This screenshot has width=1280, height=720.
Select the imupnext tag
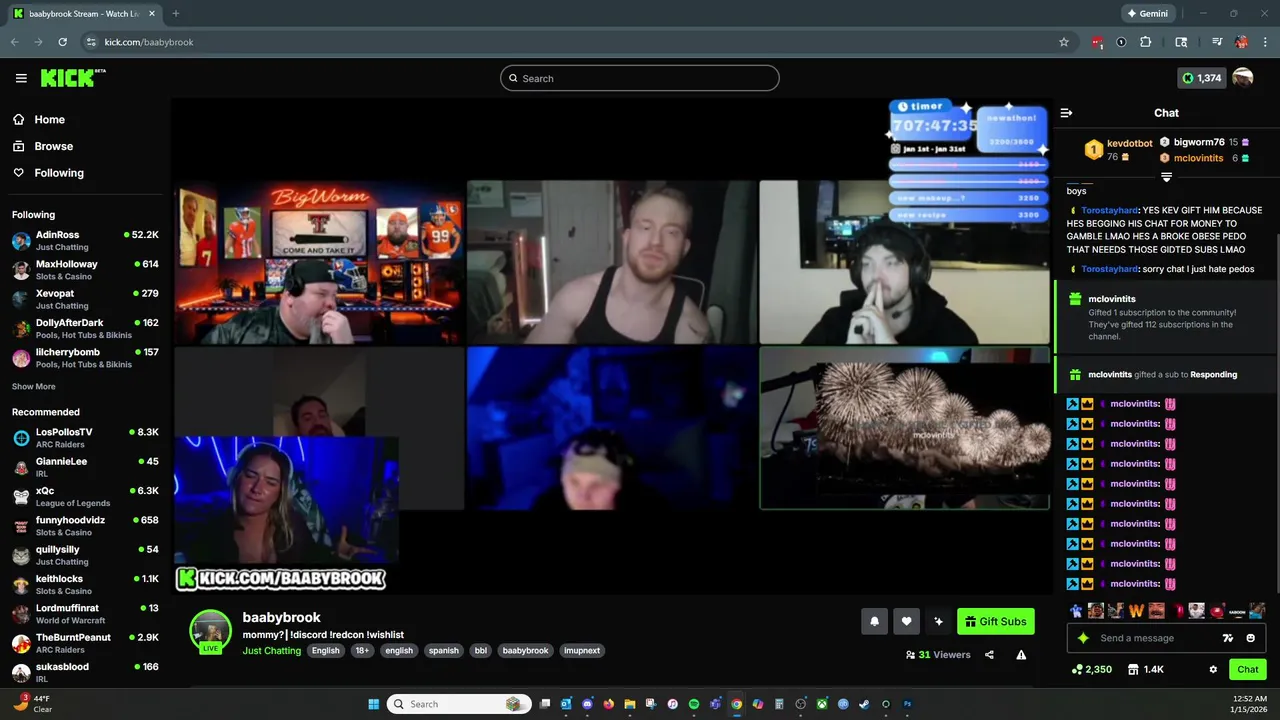tap(582, 650)
